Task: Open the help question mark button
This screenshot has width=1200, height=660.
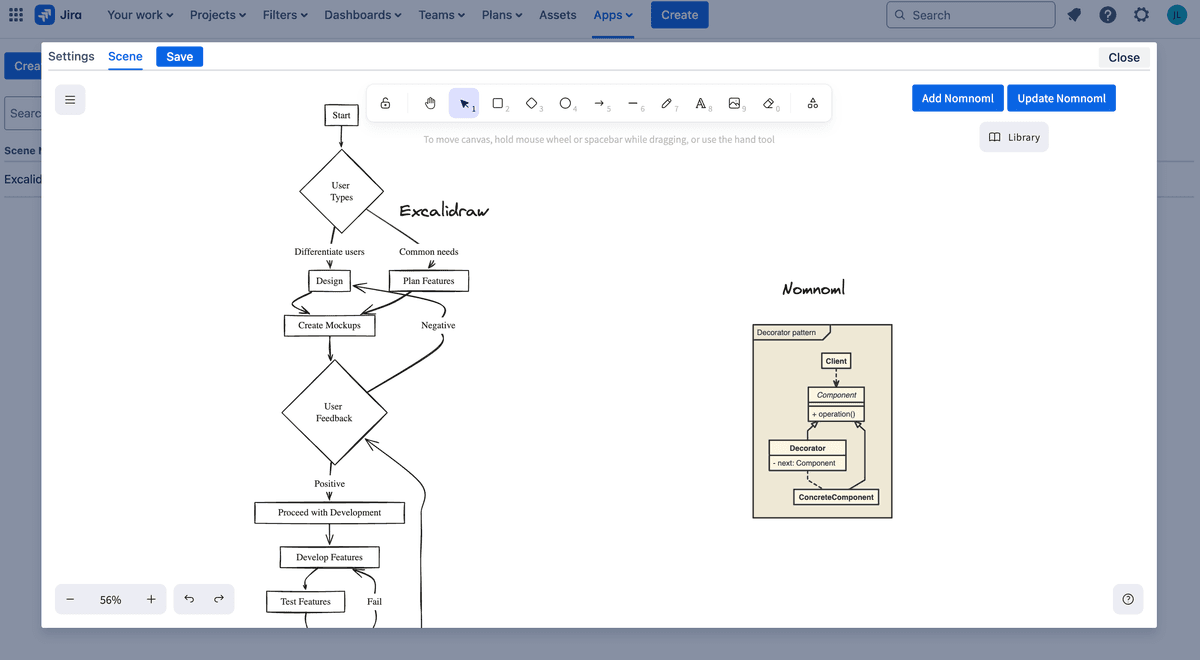Action: pyautogui.click(x=1128, y=599)
